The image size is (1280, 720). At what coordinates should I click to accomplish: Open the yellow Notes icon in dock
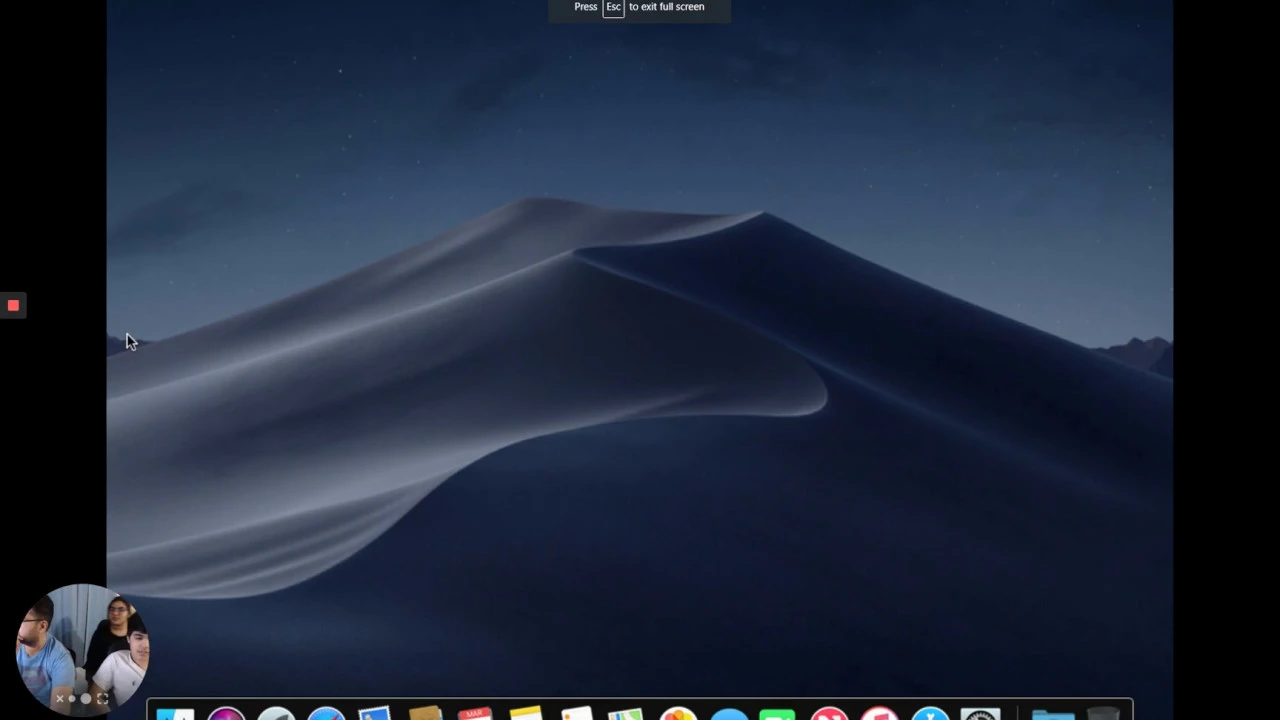526,714
